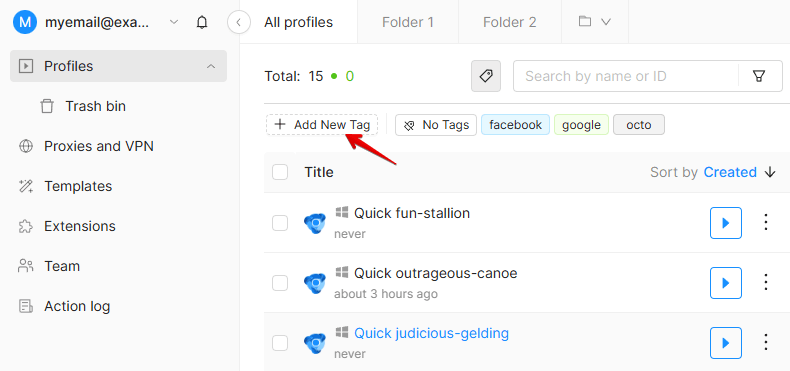
Task: Launch the Quick judicious-gelding profile
Action: click(726, 343)
